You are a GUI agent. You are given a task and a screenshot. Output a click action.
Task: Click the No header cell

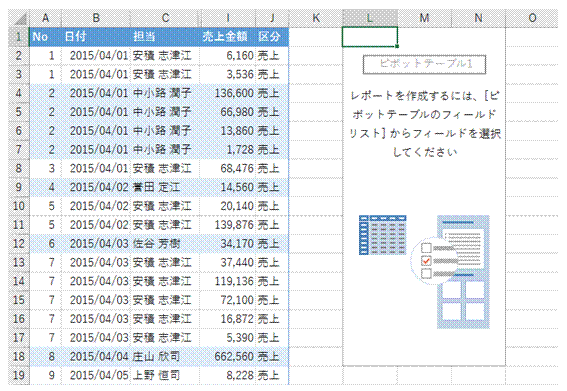46,37
